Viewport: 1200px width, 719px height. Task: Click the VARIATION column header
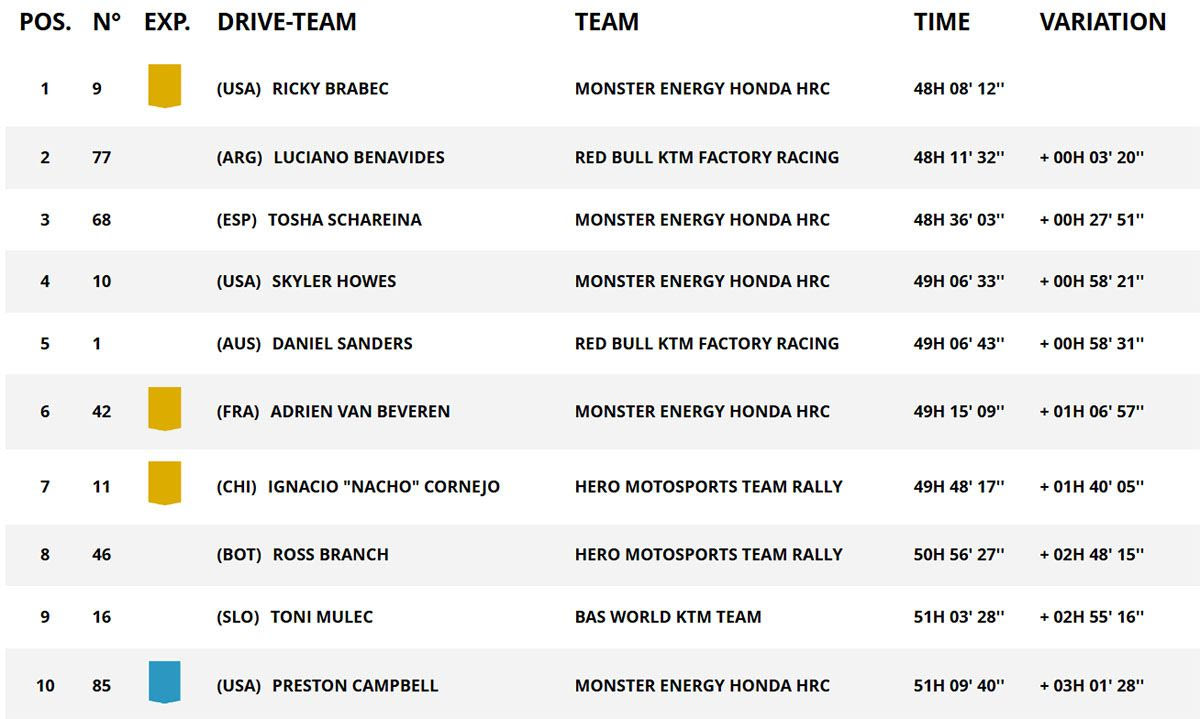click(1102, 22)
